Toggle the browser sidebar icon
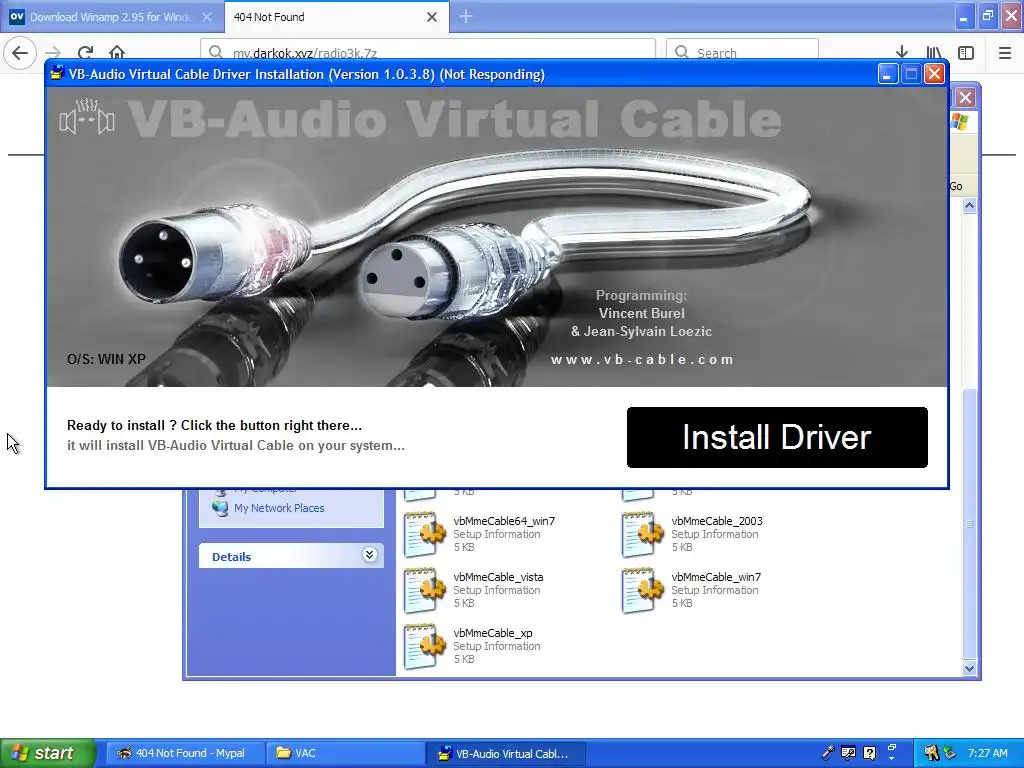Screen dimensions: 1024x768 tap(966, 53)
